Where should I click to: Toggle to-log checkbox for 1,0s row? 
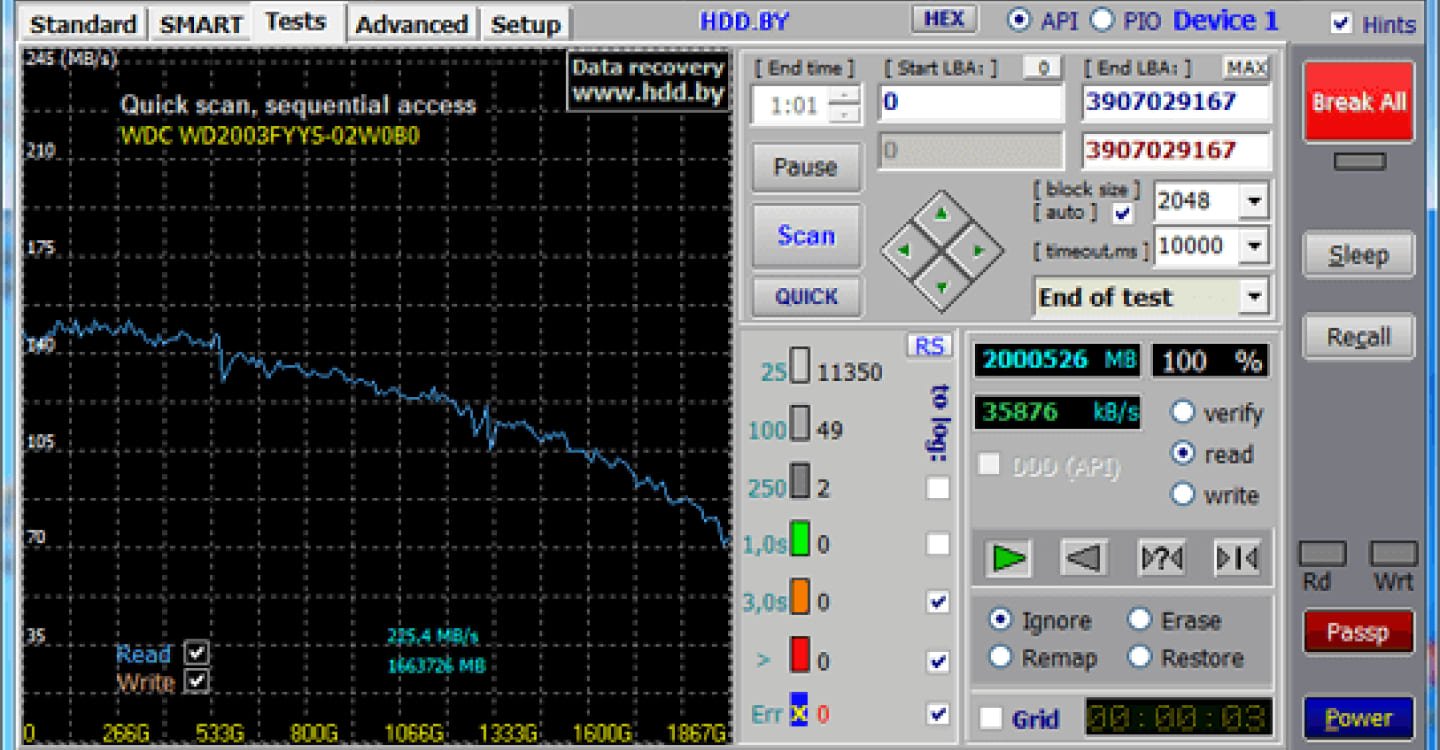[x=938, y=544]
